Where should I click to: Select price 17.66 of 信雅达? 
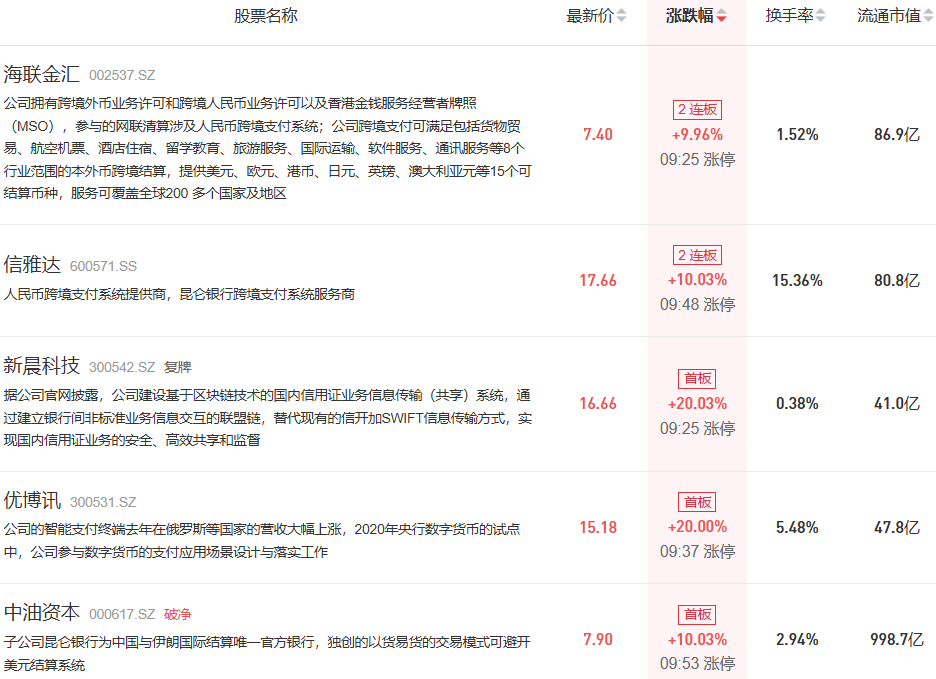[x=598, y=280]
